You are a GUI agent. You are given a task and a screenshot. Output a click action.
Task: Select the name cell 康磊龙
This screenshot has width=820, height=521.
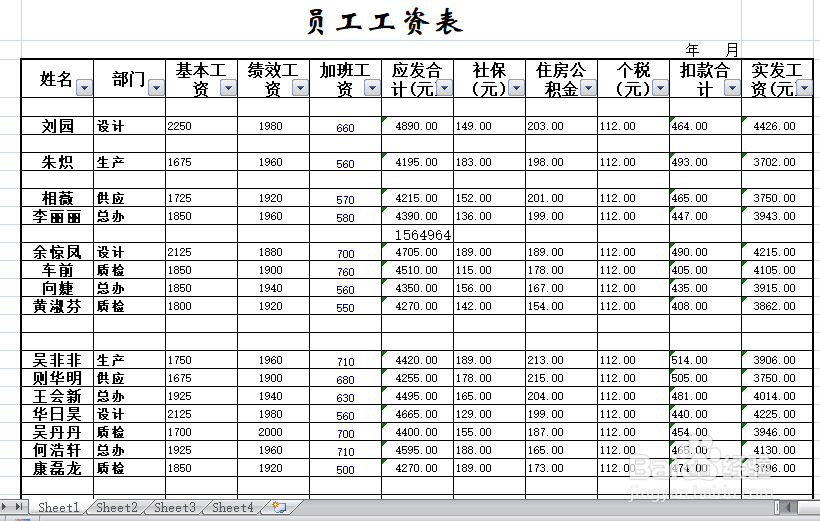coord(58,468)
